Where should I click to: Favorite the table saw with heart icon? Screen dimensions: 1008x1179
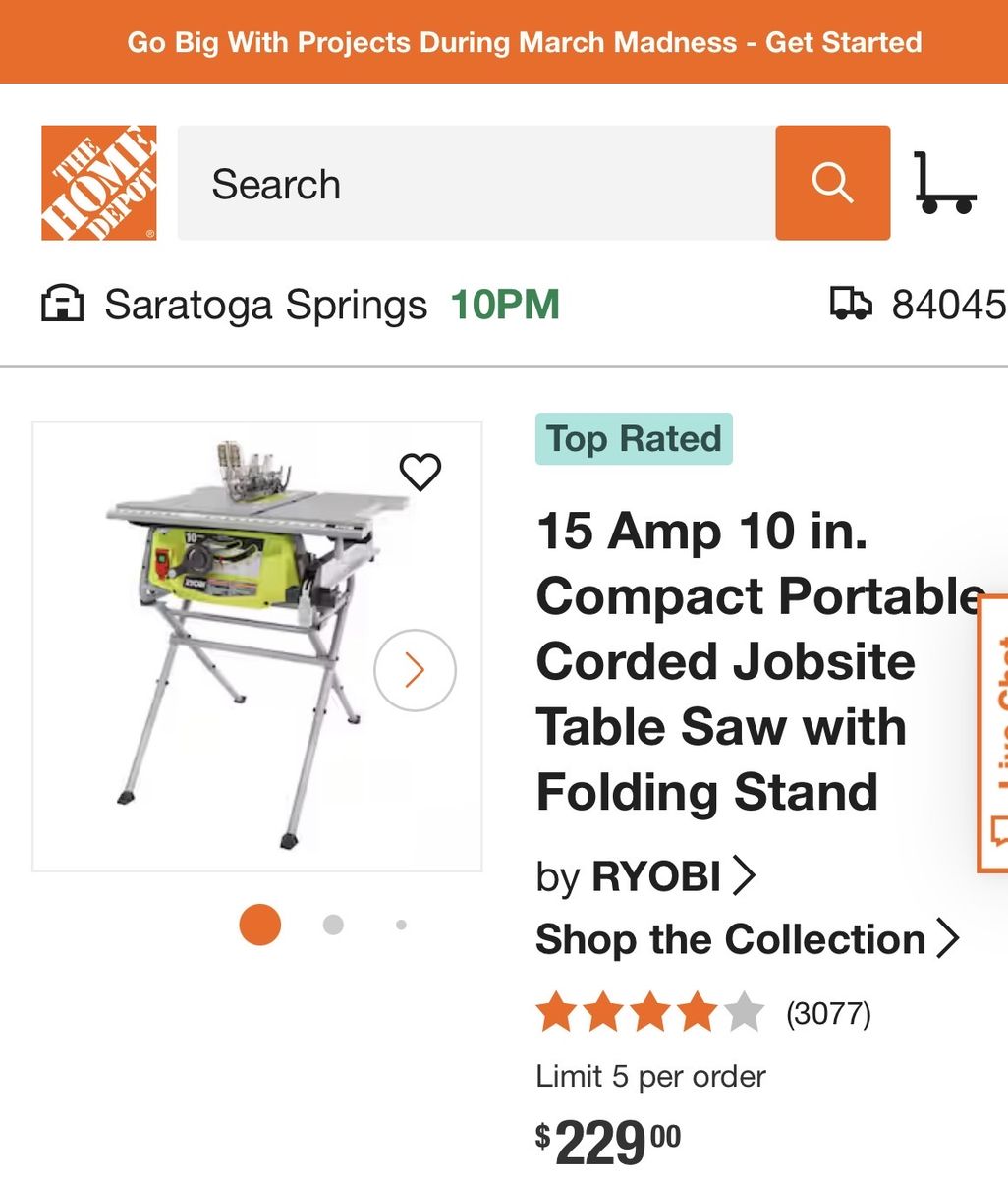pos(420,472)
